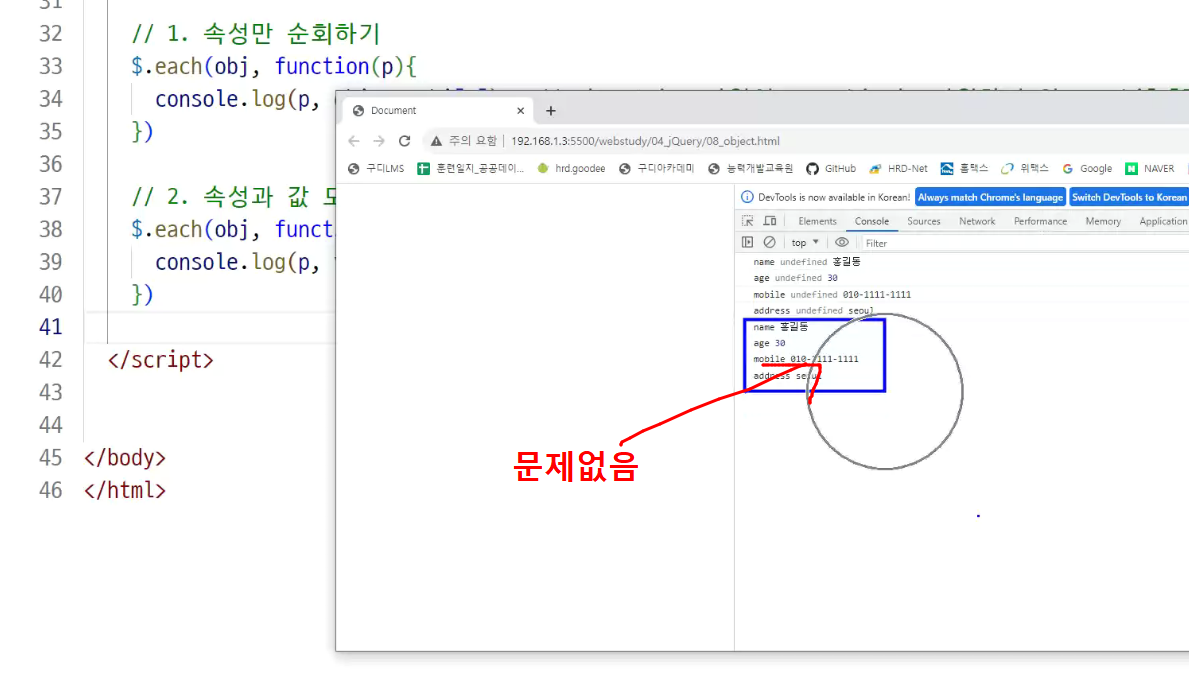Click the '</body>' tag in editor
Viewport: 1189px width, 699px height.
point(125,458)
